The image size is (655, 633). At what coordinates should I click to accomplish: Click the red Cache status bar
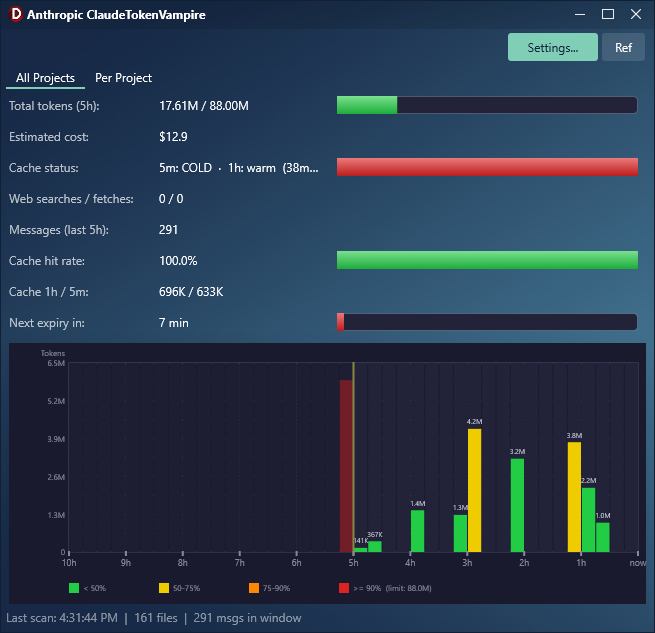pos(487,167)
